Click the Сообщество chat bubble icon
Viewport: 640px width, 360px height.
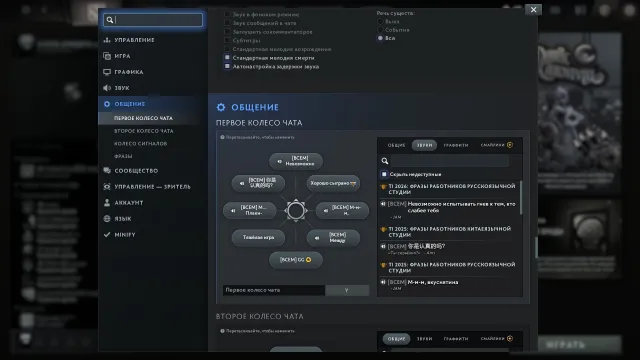click(x=107, y=171)
